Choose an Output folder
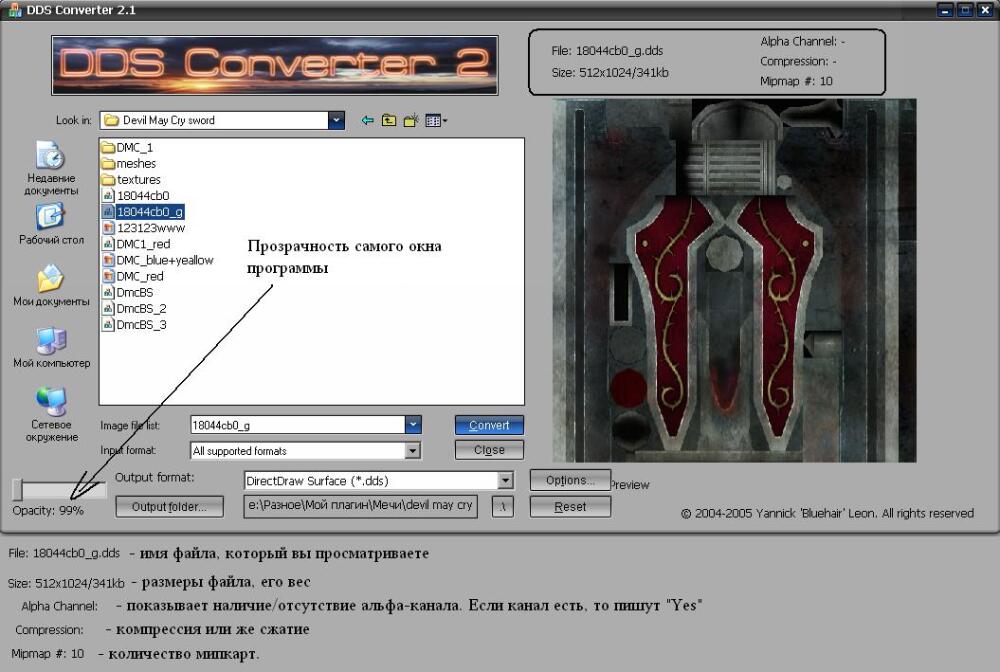The height and width of the screenshot is (672, 1000). point(169,507)
